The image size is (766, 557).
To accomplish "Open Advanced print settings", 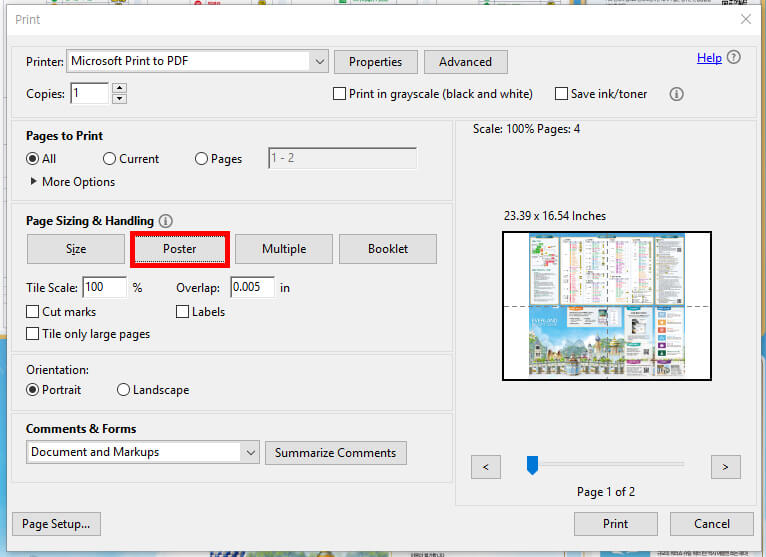I will point(466,62).
